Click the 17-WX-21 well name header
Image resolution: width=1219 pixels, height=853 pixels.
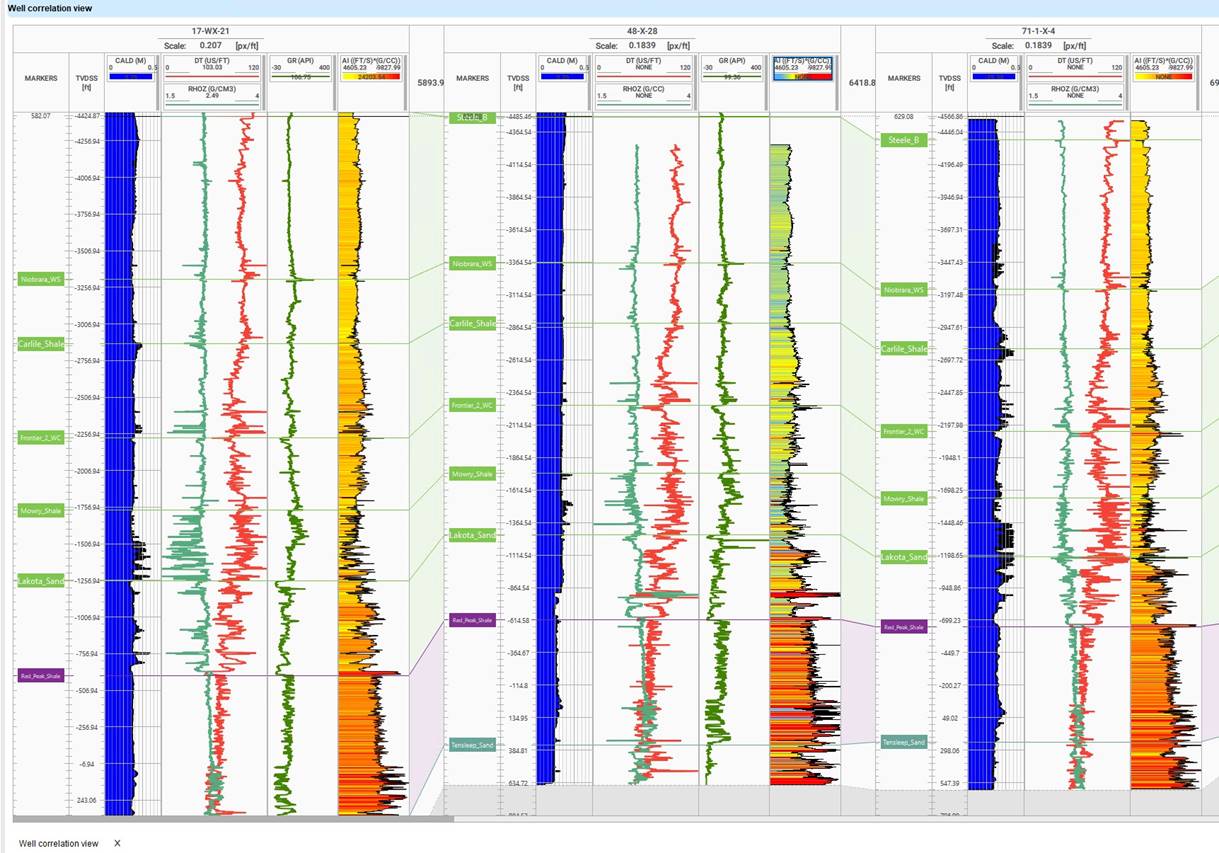pyautogui.click(x=210, y=31)
